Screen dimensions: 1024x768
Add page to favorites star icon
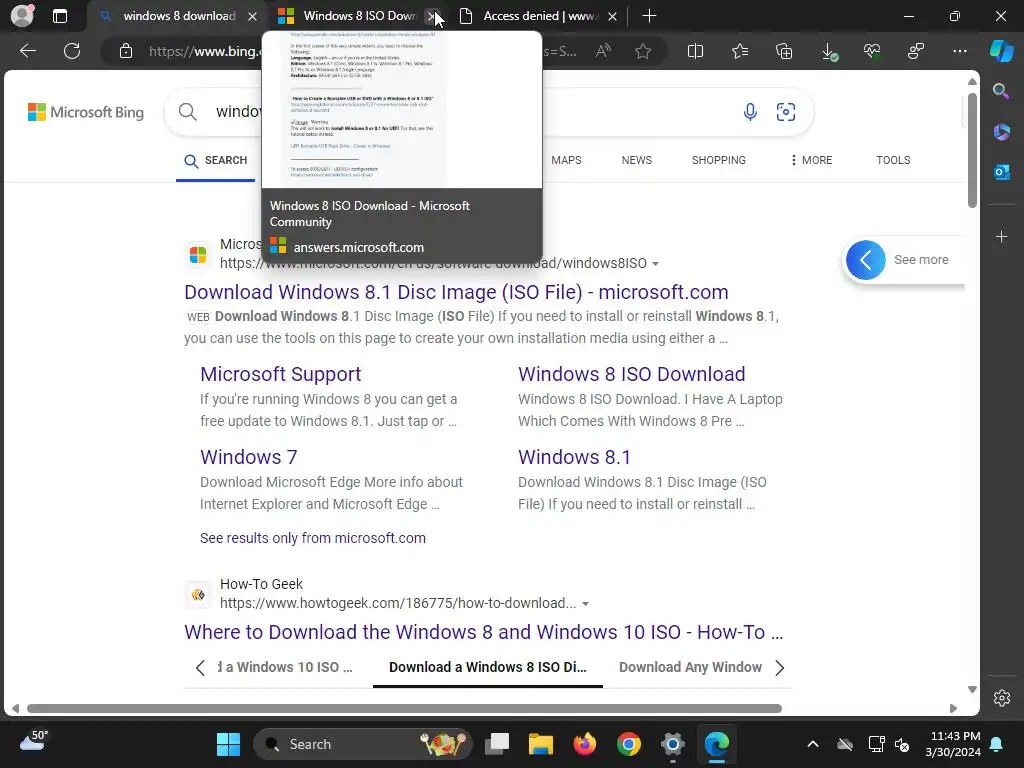(643, 51)
